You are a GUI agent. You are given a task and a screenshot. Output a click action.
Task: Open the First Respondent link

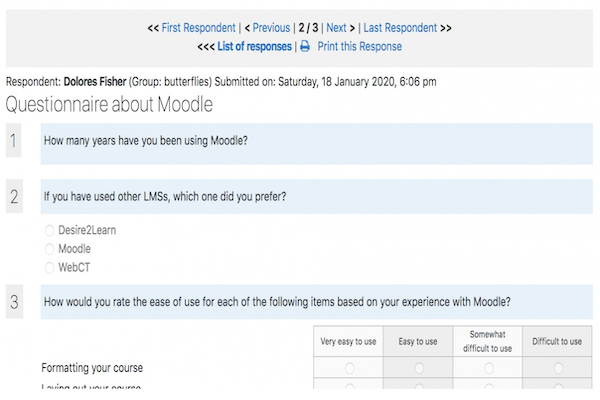tap(198, 28)
